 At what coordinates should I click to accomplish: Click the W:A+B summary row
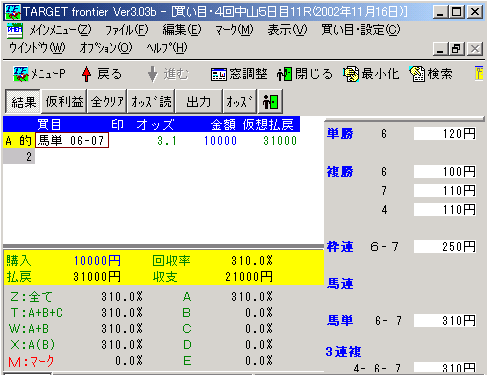(x=76, y=329)
